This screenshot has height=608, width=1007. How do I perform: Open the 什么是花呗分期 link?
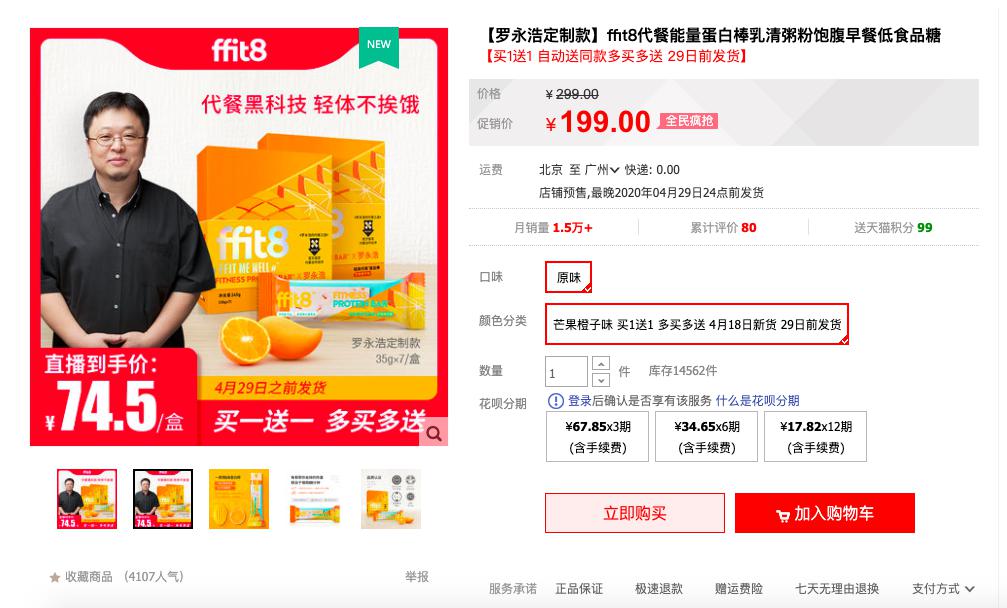pyautogui.click(x=757, y=401)
